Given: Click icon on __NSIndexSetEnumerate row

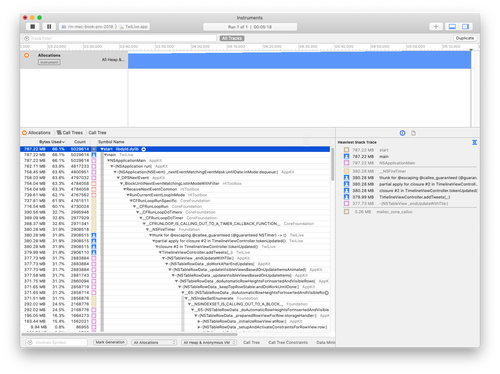Looking at the screenshot, I should click(94, 298).
